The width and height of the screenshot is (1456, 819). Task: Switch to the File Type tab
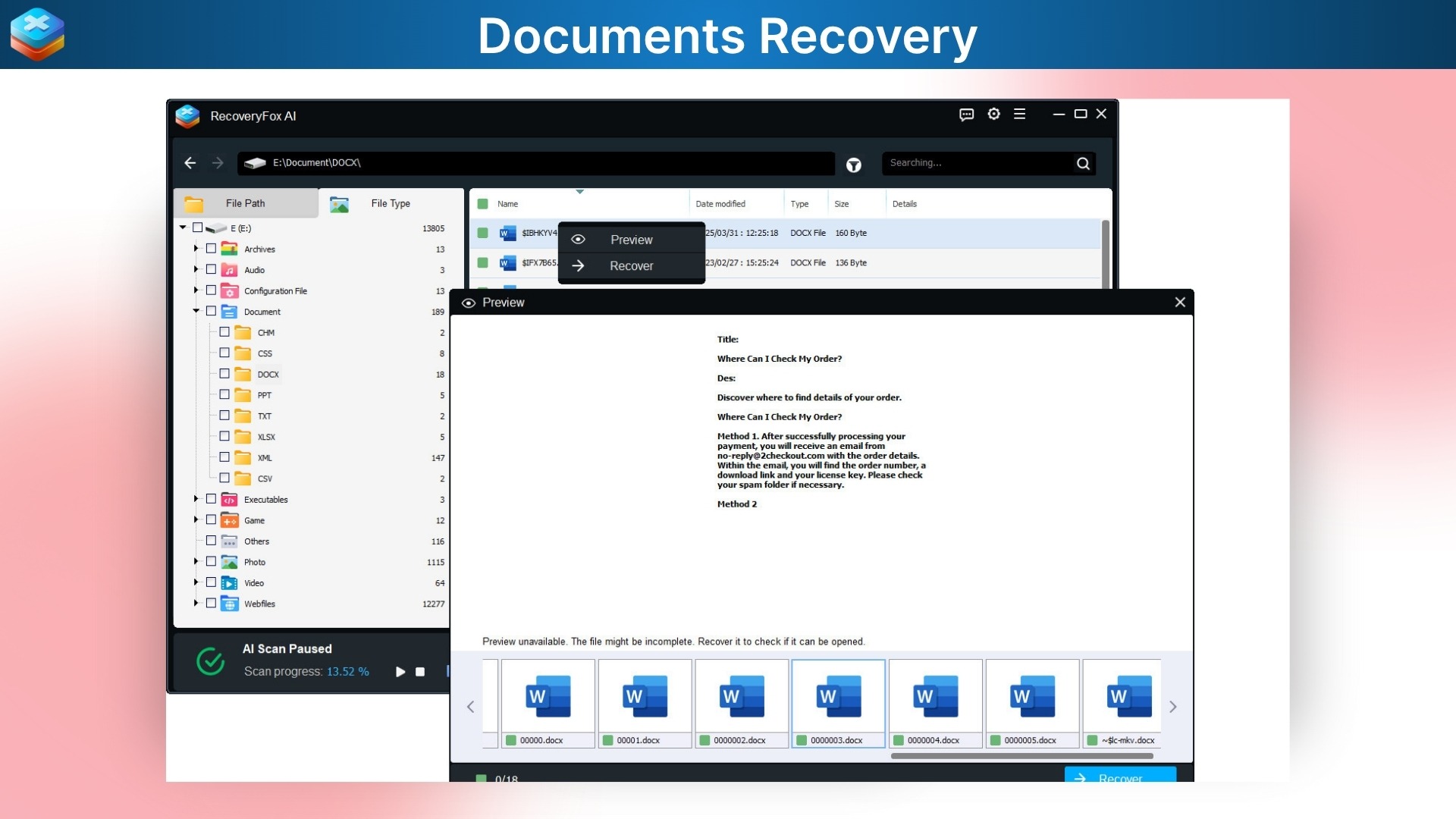(391, 203)
